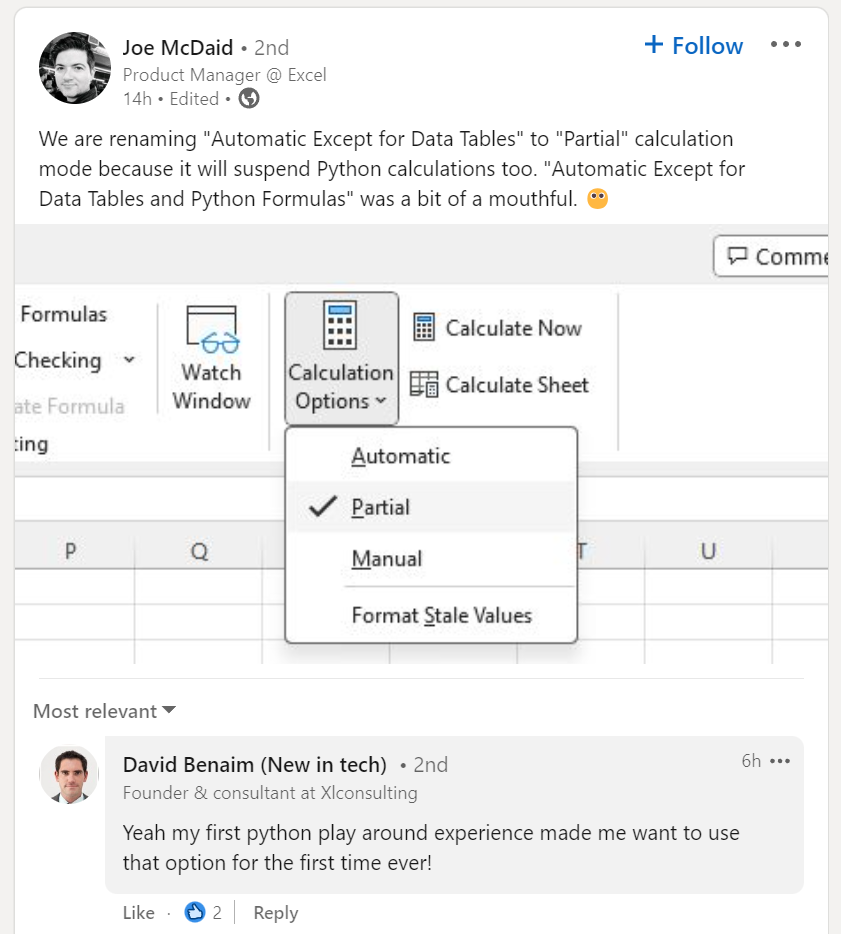Select column U header
This screenshot has height=934, width=841.
(708, 551)
